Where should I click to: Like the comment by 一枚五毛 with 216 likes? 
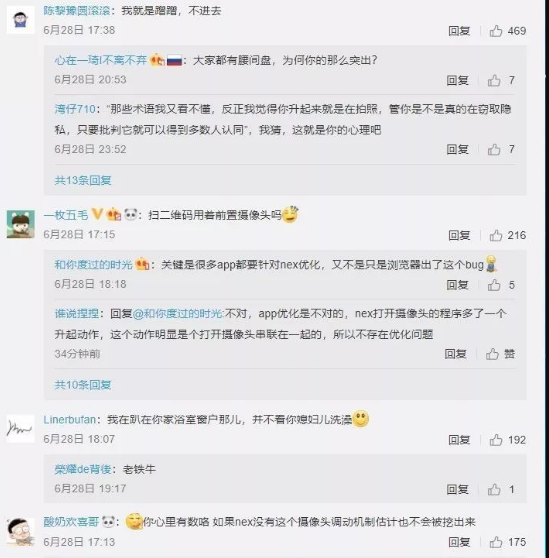496,235
